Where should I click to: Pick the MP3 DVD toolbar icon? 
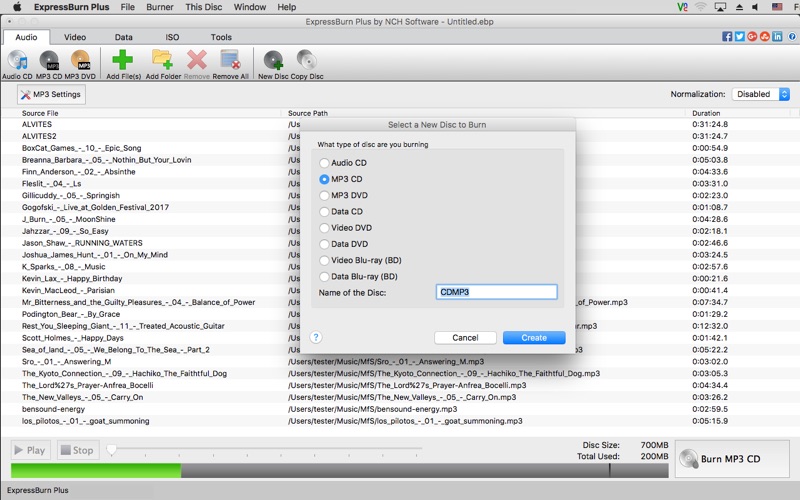[x=80, y=65]
